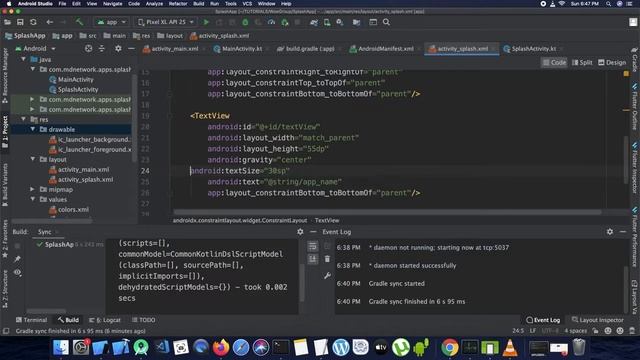640x360 pixels.
Task: Open SDK Manager icon in toolbar
Action: (340, 22)
